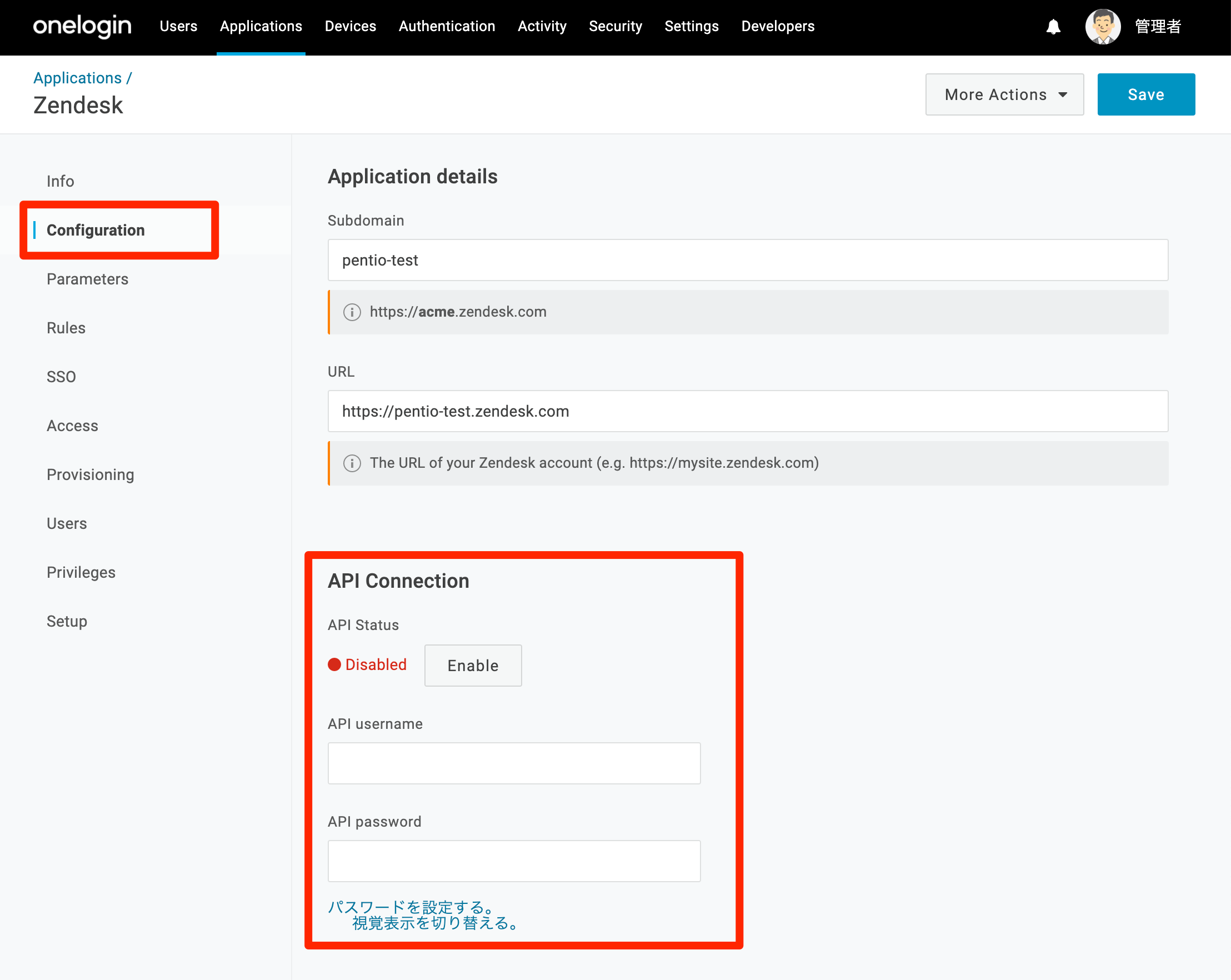Click the https://acme.zendesk.com hint text
The image size is (1231, 980).
click(458, 312)
